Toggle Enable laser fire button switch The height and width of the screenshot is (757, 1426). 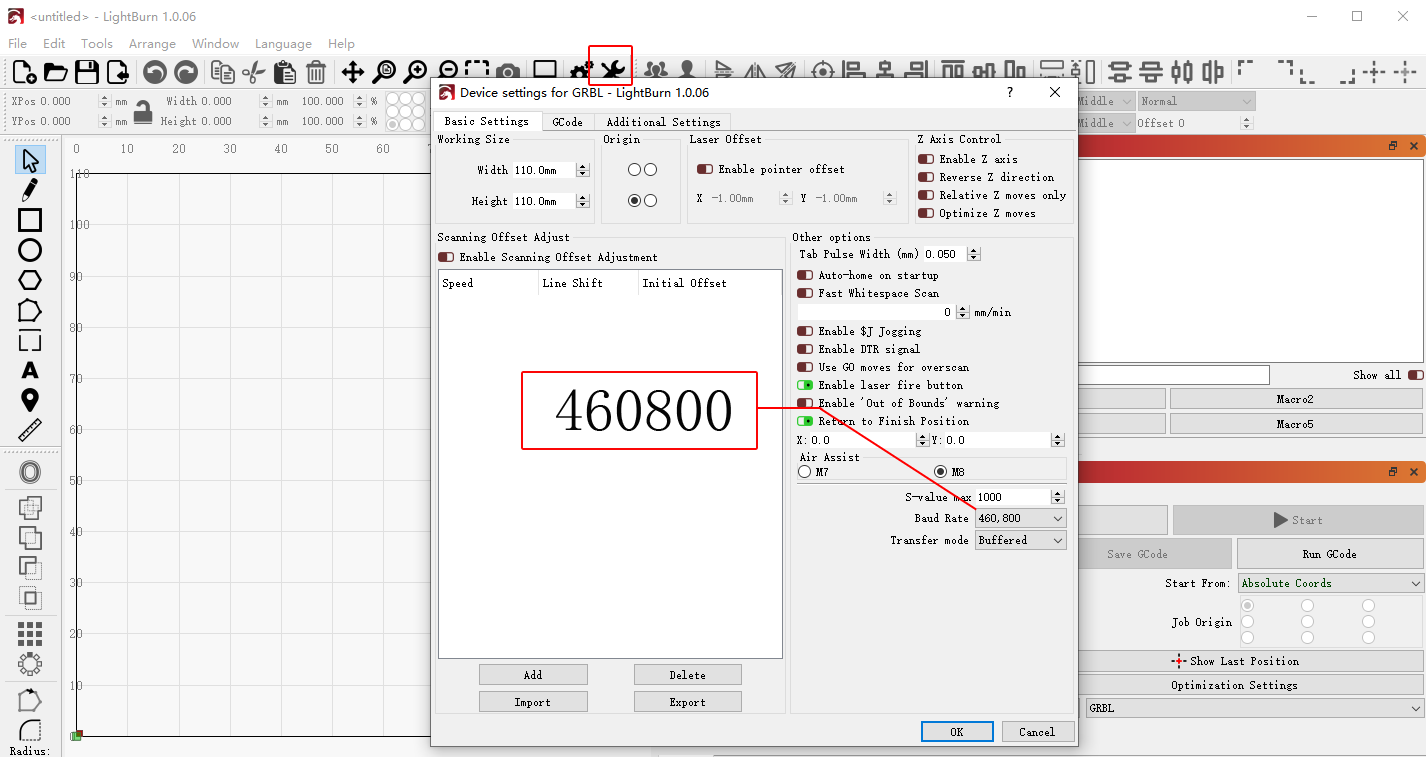pyautogui.click(x=805, y=385)
